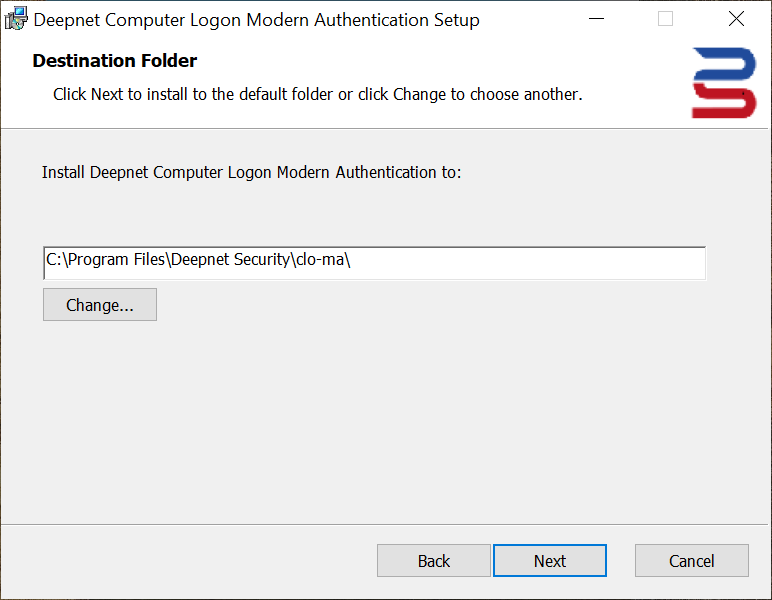Click the disabled maximize button
Image resolution: width=772 pixels, height=600 pixels.
pos(665,19)
